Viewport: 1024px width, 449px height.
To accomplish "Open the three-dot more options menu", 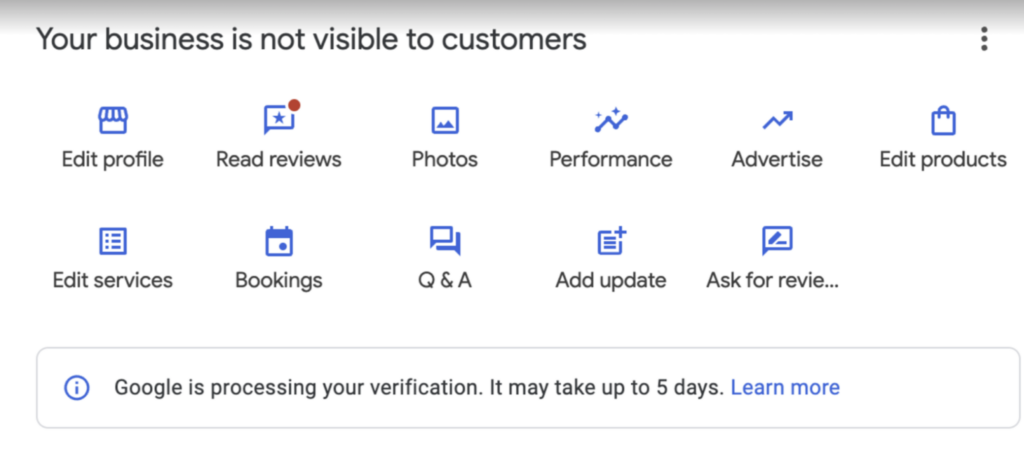I will point(985,39).
